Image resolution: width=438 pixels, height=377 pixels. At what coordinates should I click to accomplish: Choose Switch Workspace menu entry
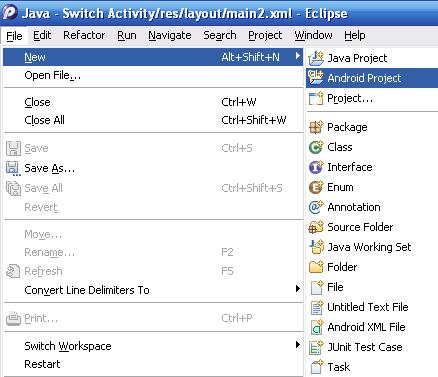(x=153, y=346)
